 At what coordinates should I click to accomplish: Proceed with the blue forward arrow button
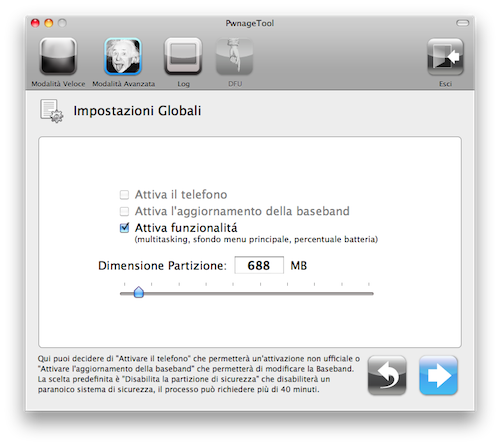(438, 375)
